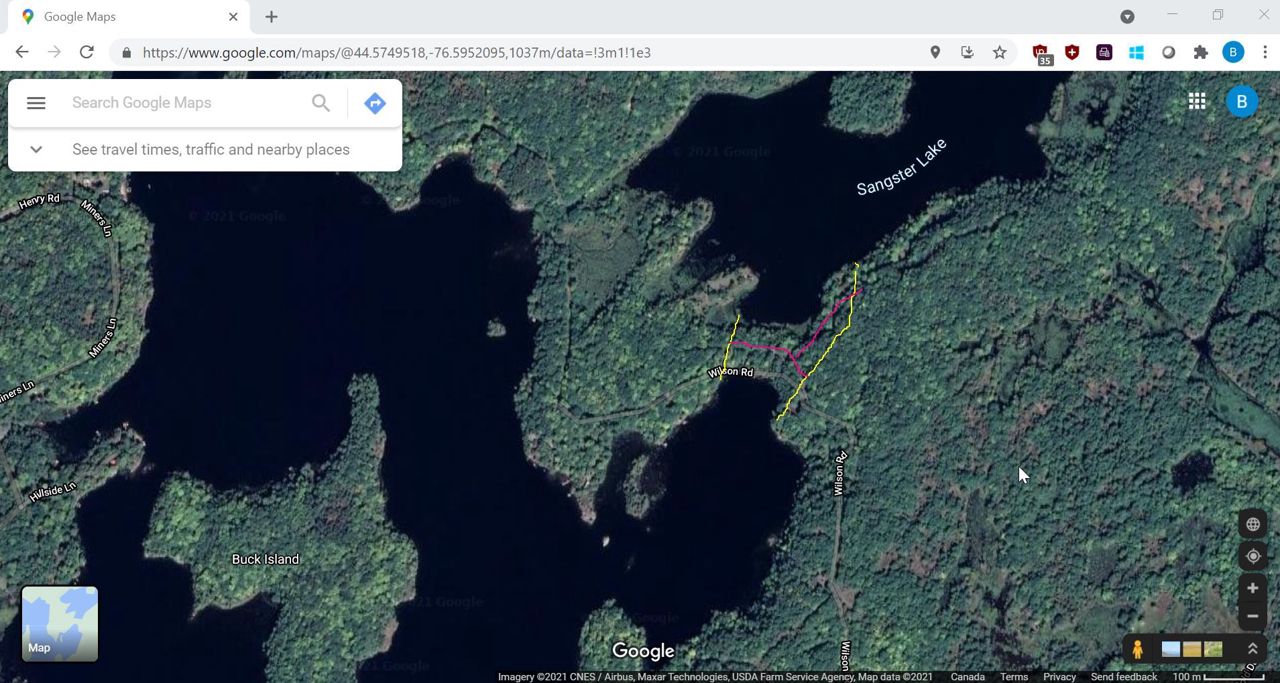Type in the Search Google Maps field
This screenshot has height=683, width=1280.
pos(185,103)
